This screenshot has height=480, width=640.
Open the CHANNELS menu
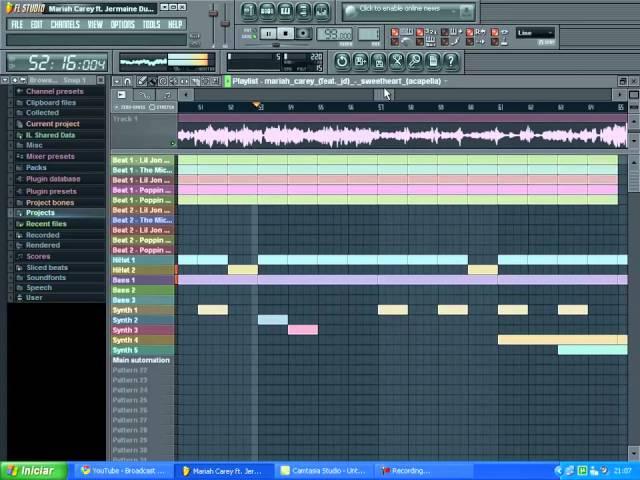coord(64,24)
